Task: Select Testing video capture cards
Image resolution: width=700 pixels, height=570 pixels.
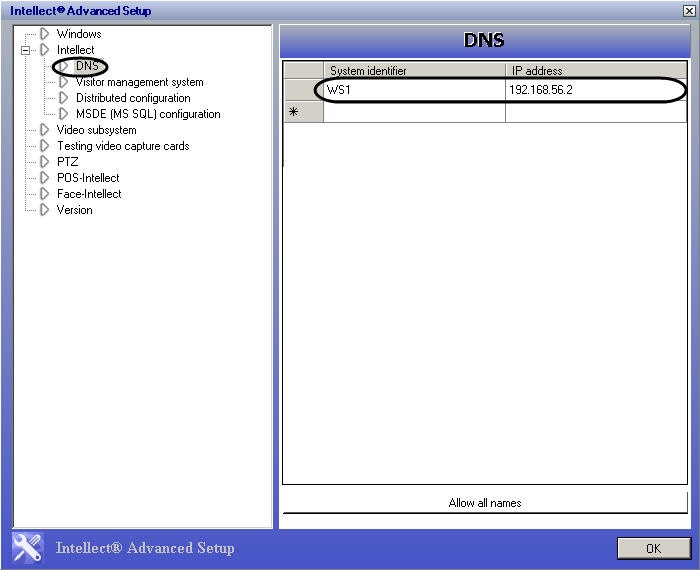Action: pyautogui.click(x=123, y=146)
